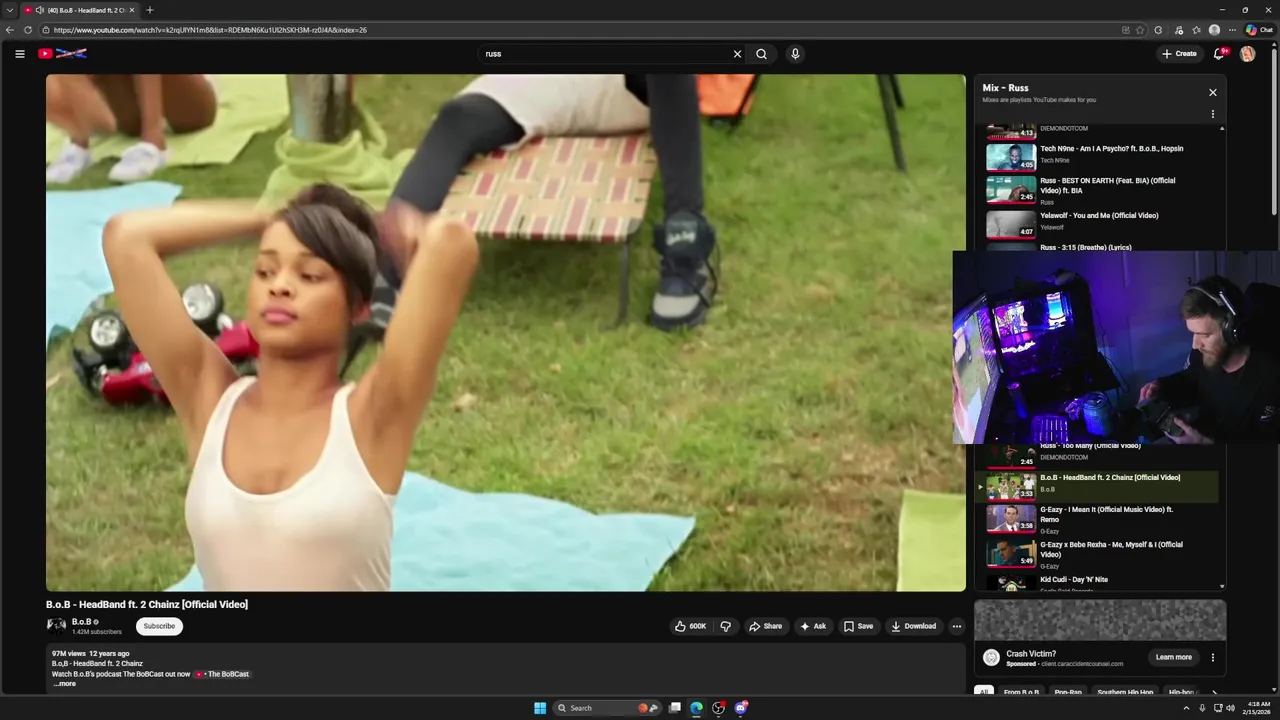The width and height of the screenshot is (1280, 720).
Task: Select Kid Cudi Day 'N' Nite item
Action: click(x=1100, y=582)
